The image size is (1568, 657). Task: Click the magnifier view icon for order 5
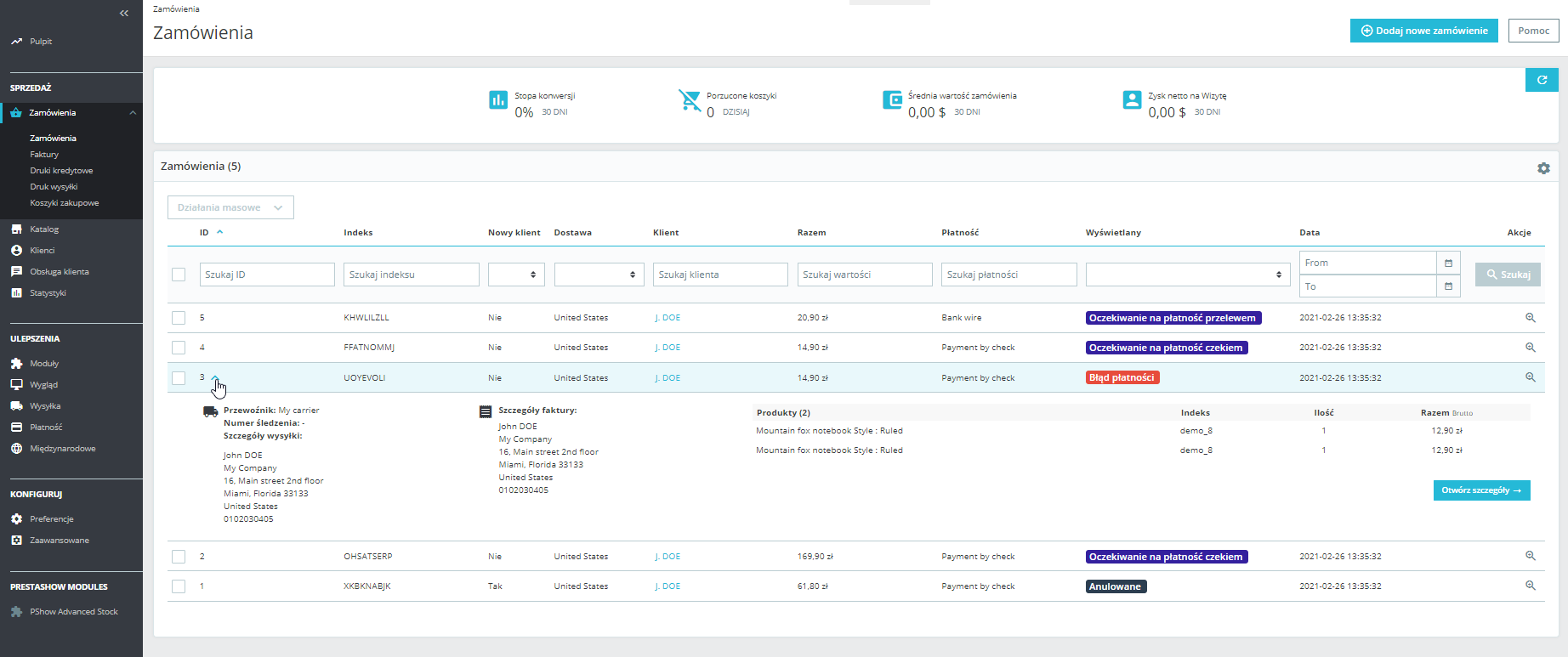(x=1530, y=318)
